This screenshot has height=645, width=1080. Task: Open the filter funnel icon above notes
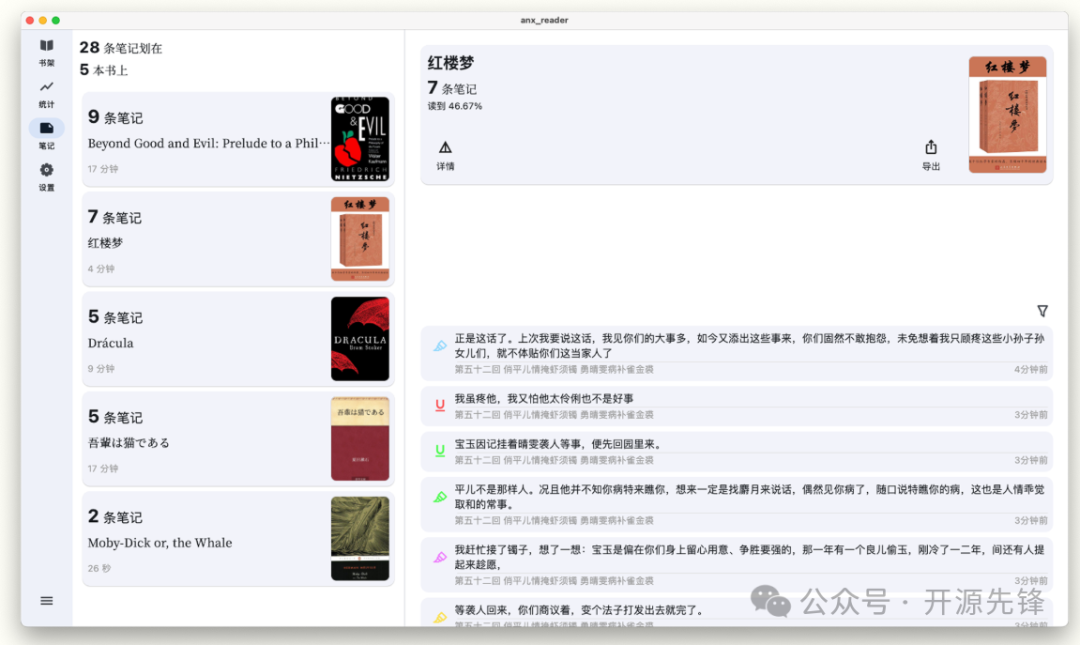[1042, 311]
